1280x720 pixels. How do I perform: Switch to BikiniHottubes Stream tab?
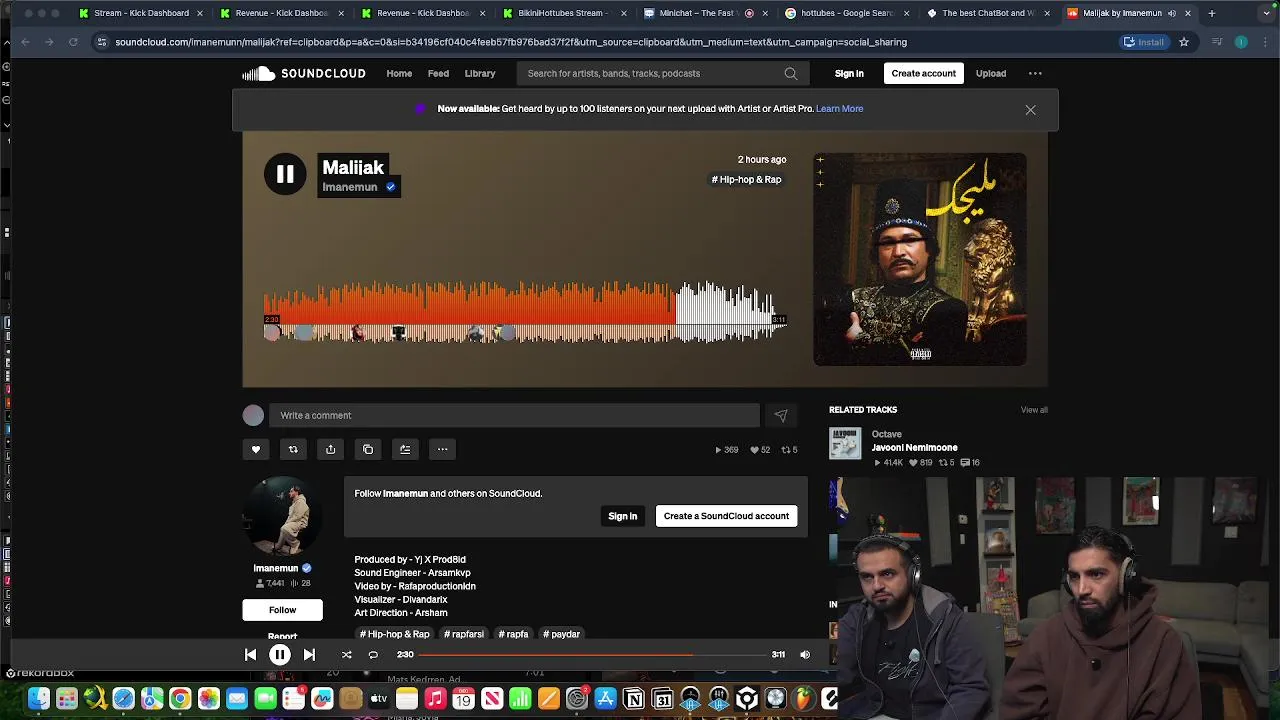point(565,13)
